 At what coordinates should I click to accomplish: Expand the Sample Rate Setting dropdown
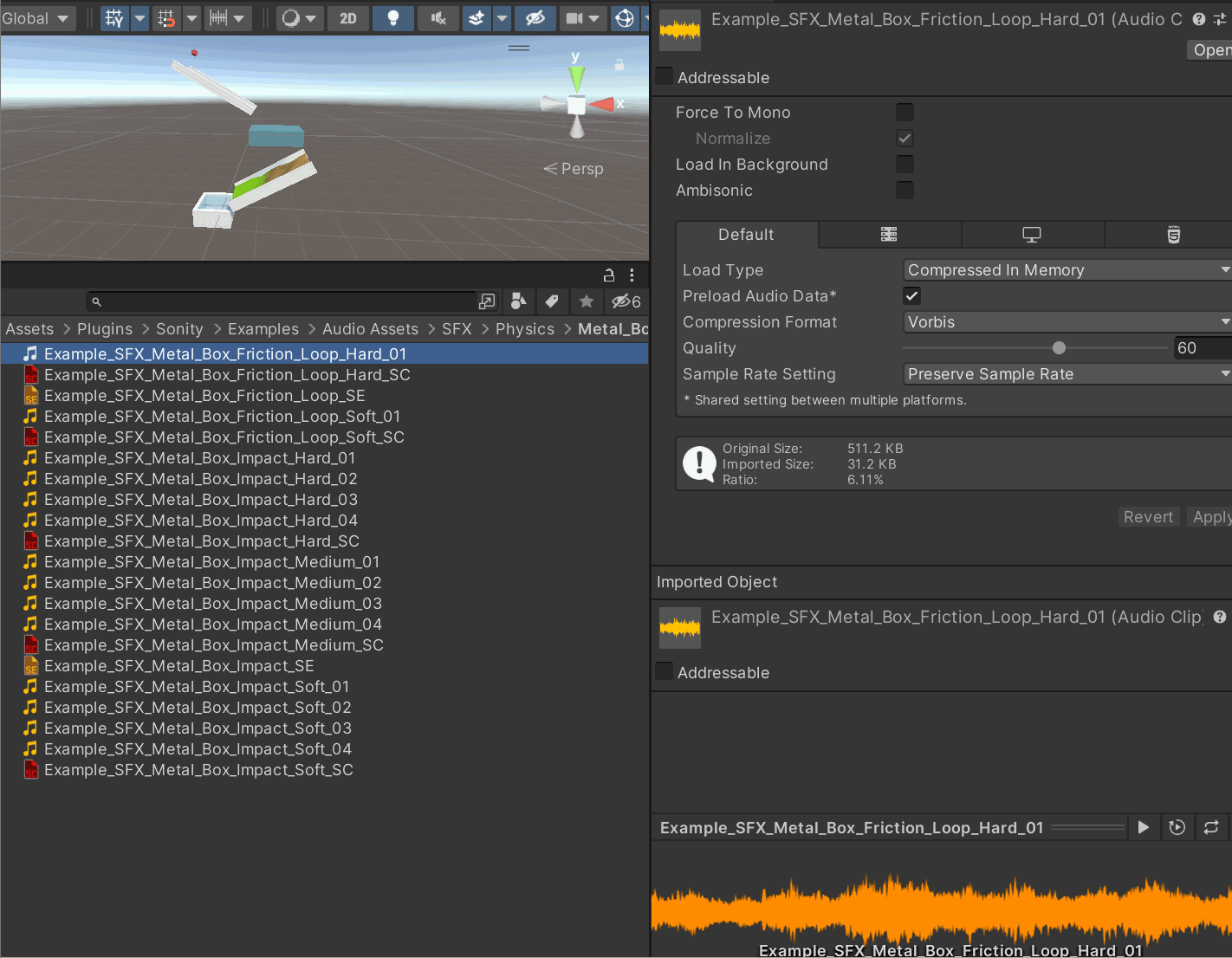click(x=1067, y=373)
